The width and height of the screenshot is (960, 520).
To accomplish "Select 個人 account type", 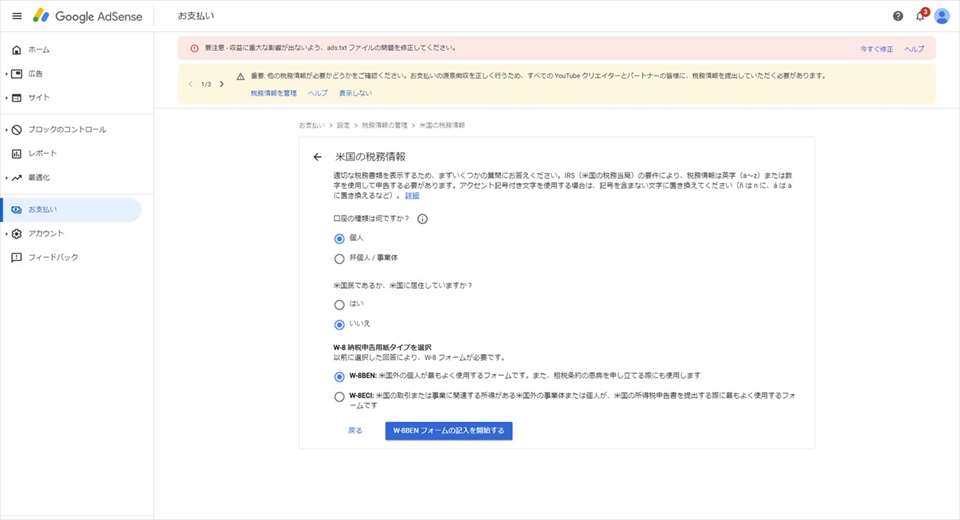I will point(339,238).
